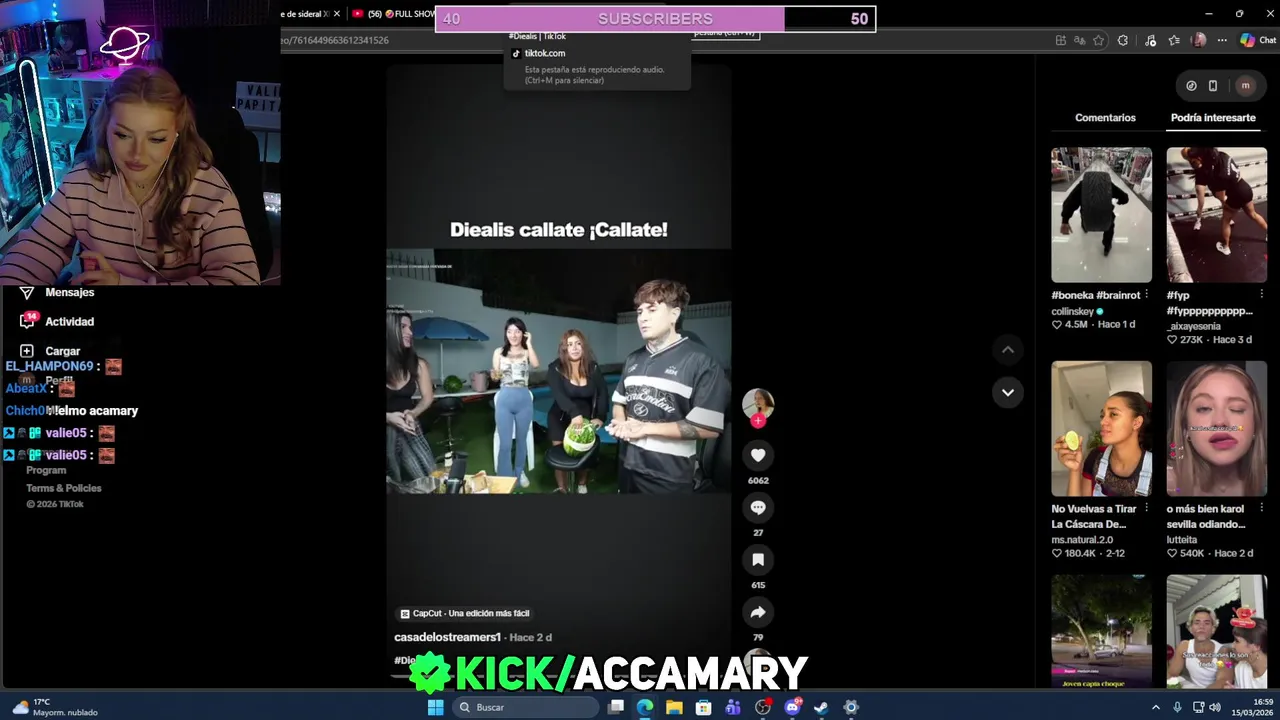Open the lutteita author link
The width and height of the screenshot is (1280, 720).
[x=1182, y=540]
